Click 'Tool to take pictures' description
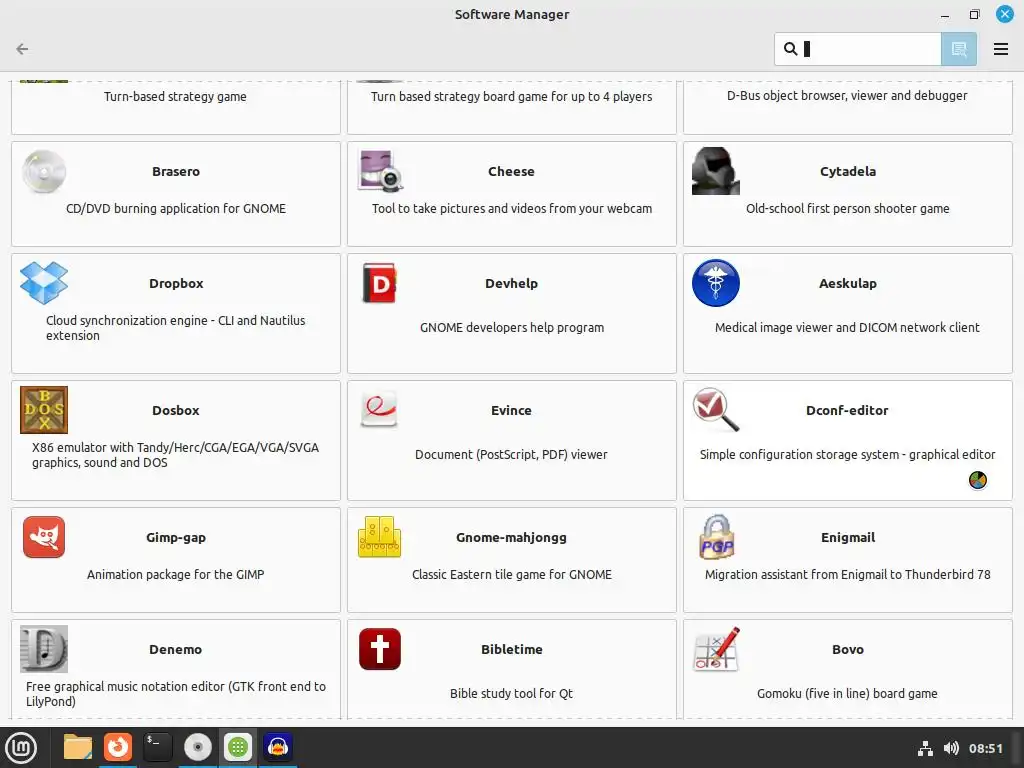The width and height of the screenshot is (1024, 768). pos(511,209)
